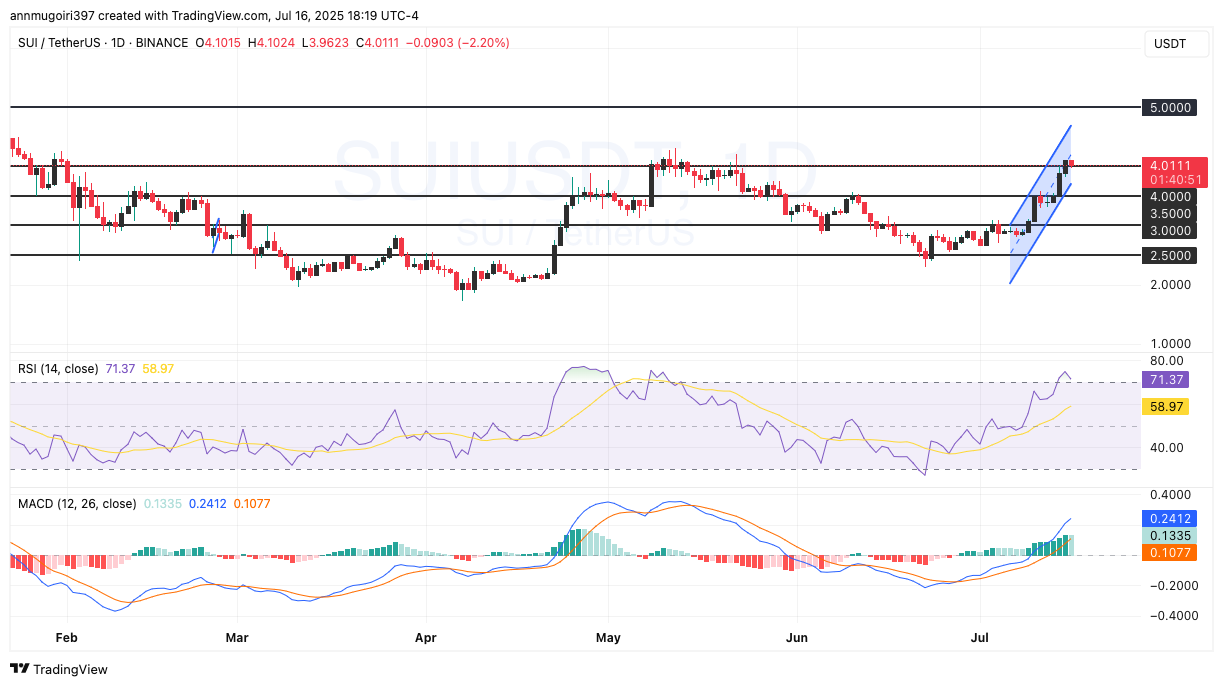Click the yellow 58.97 RSI axis tag
Image resolution: width=1223 pixels, height=686 pixels.
1165,407
